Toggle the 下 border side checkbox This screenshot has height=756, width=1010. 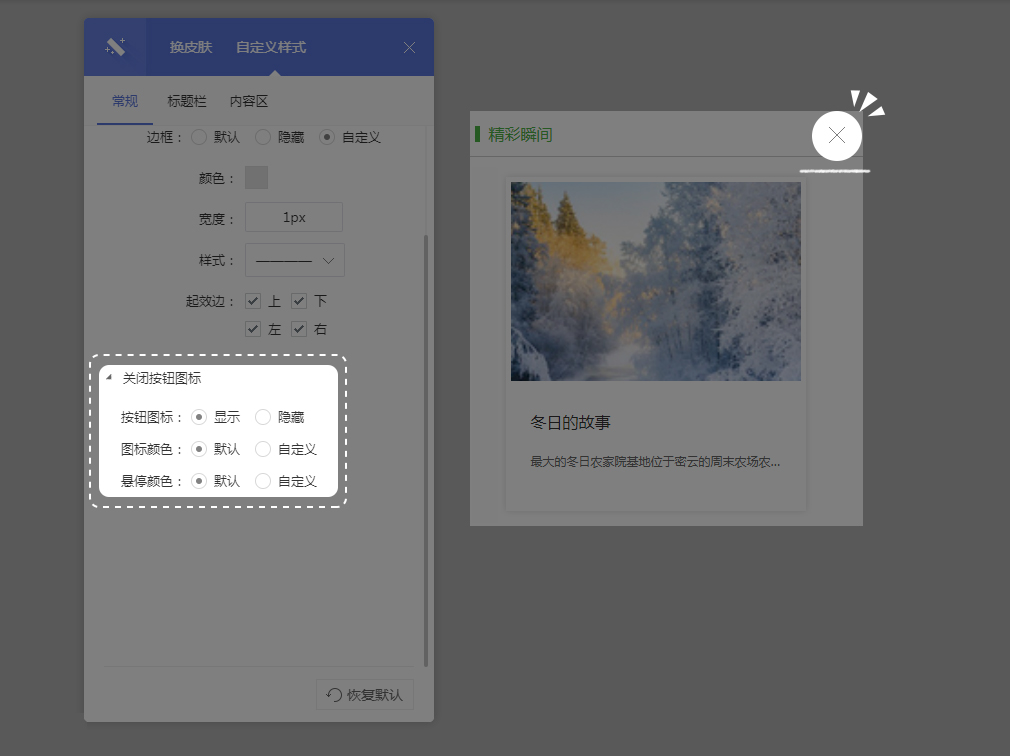299,301
